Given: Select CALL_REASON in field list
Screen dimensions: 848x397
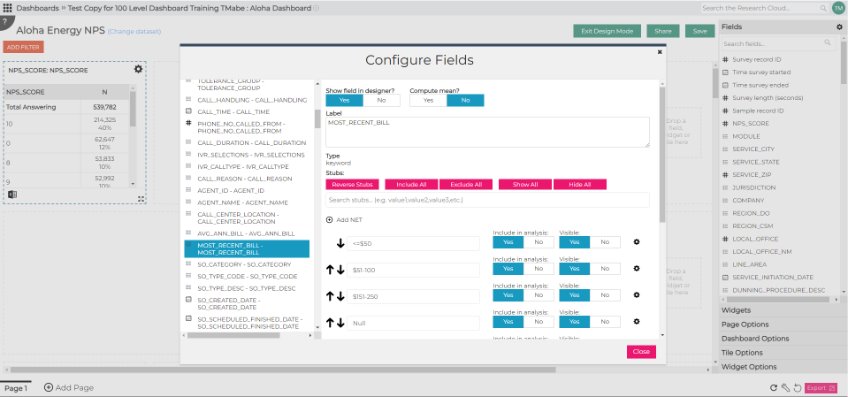Looking at the screenshot, I should (x=245, y=179).
